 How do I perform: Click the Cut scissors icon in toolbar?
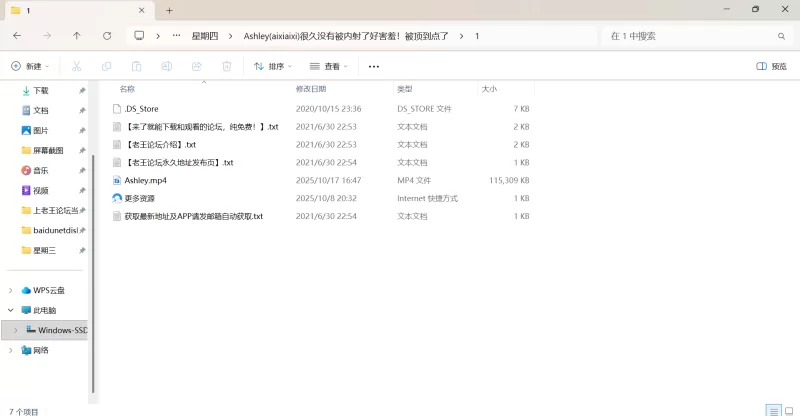(76, 66)
